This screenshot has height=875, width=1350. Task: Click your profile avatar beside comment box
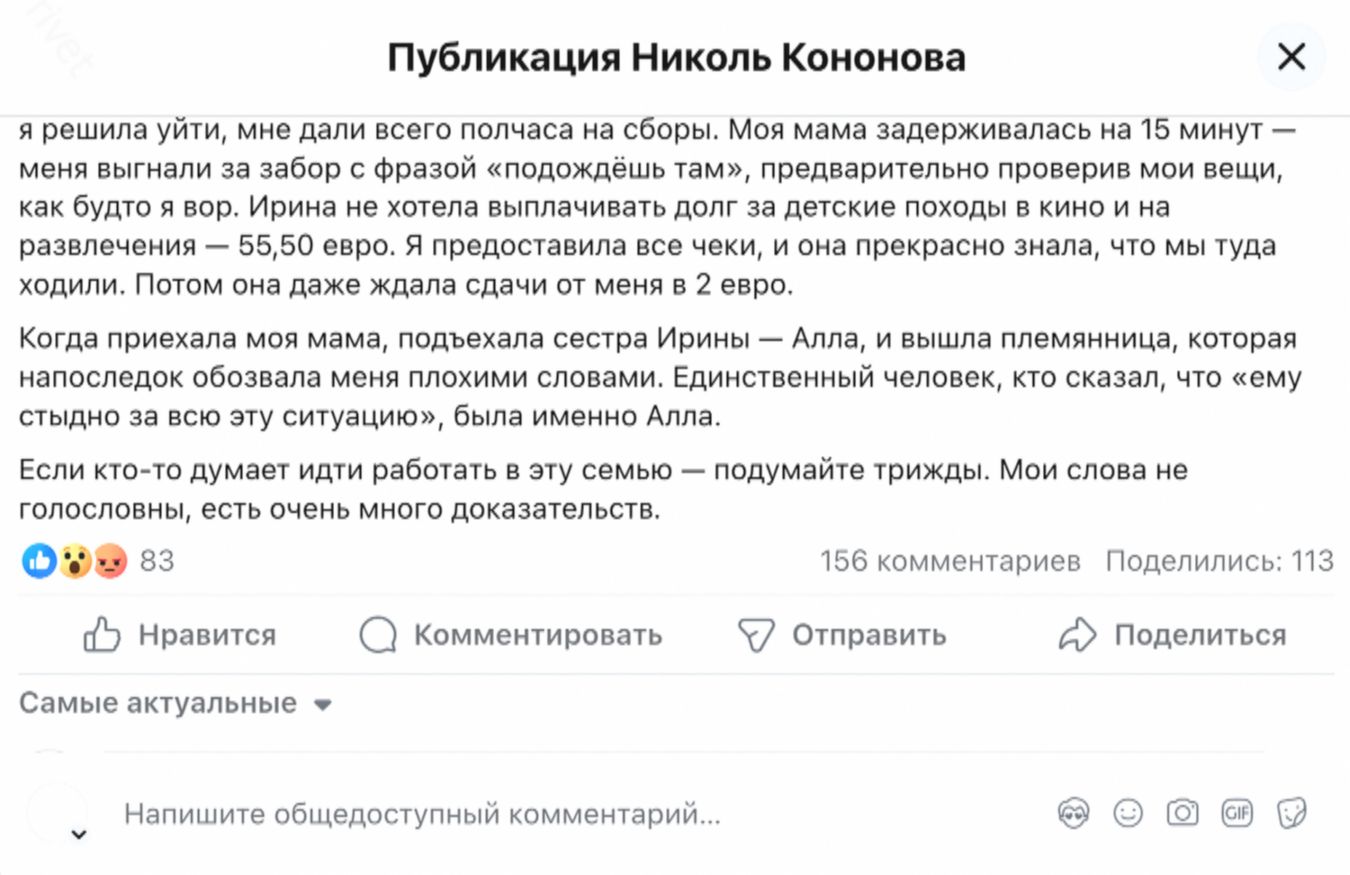55,812
